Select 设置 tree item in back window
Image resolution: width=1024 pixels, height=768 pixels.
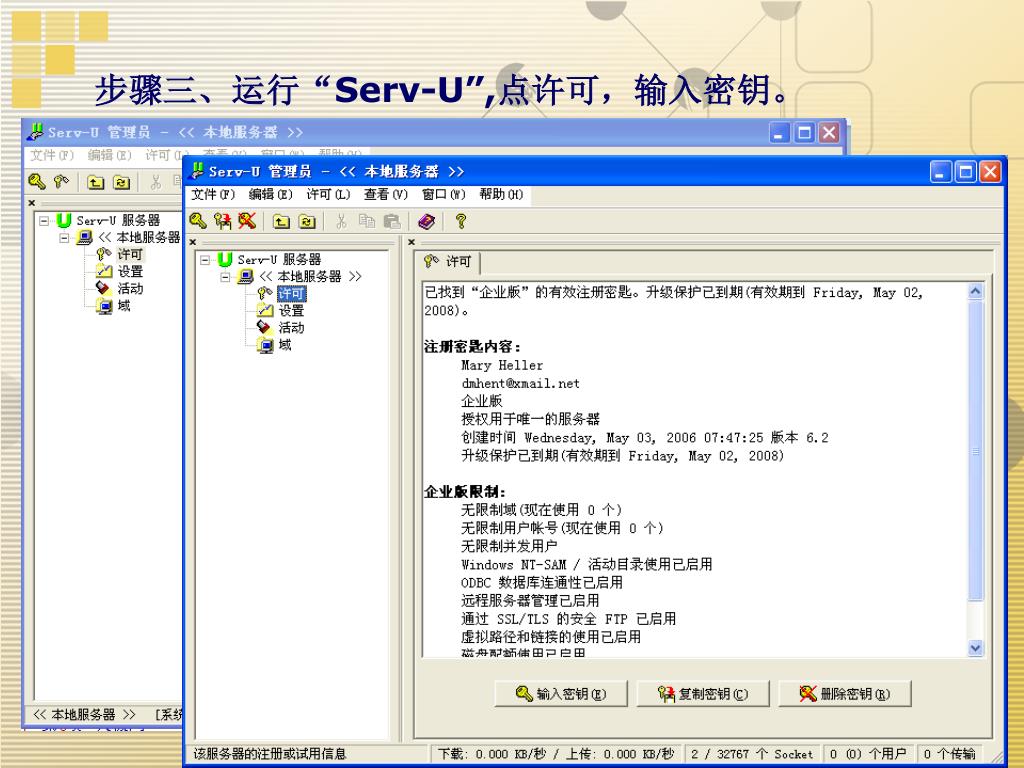[130, 272]
